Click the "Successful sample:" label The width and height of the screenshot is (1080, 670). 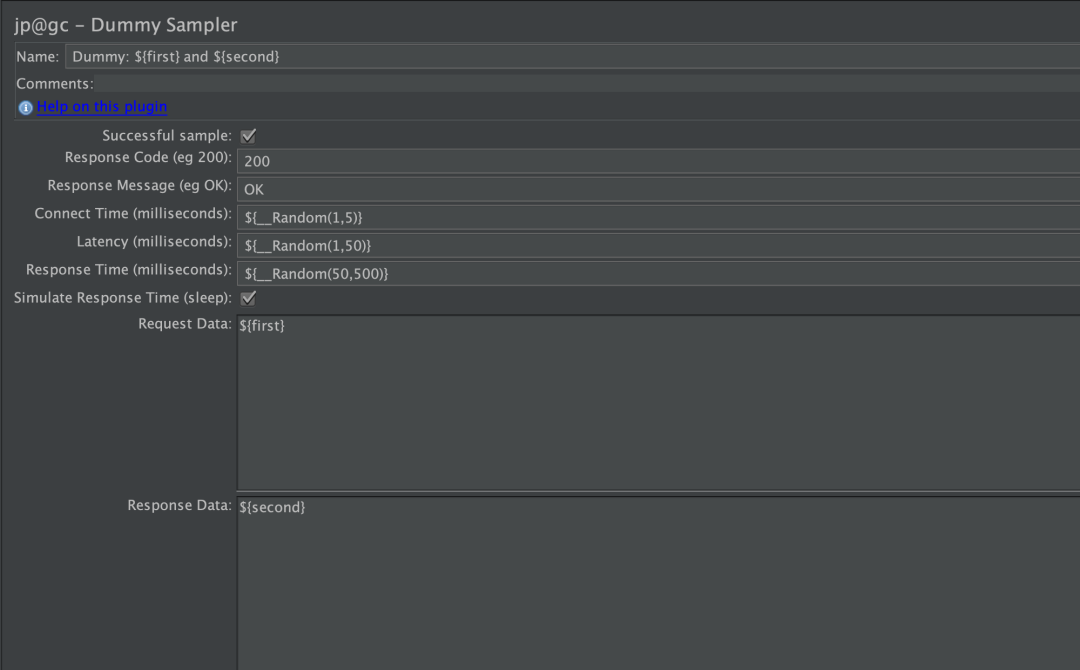coord(167,136)
